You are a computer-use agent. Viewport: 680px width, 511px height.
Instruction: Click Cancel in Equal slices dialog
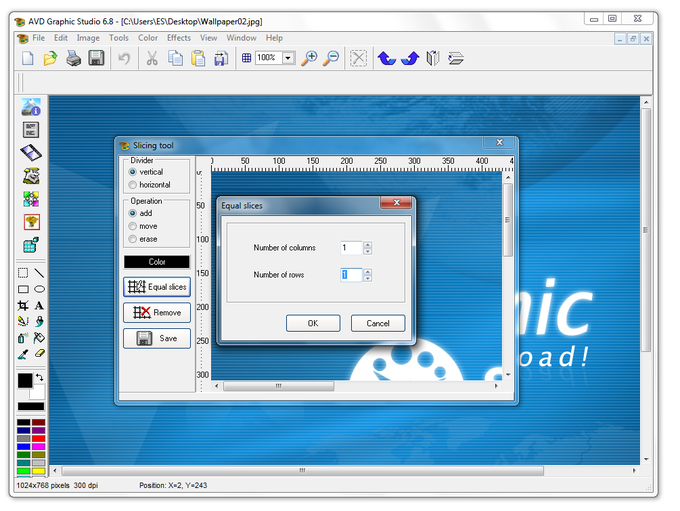[378, 323]
